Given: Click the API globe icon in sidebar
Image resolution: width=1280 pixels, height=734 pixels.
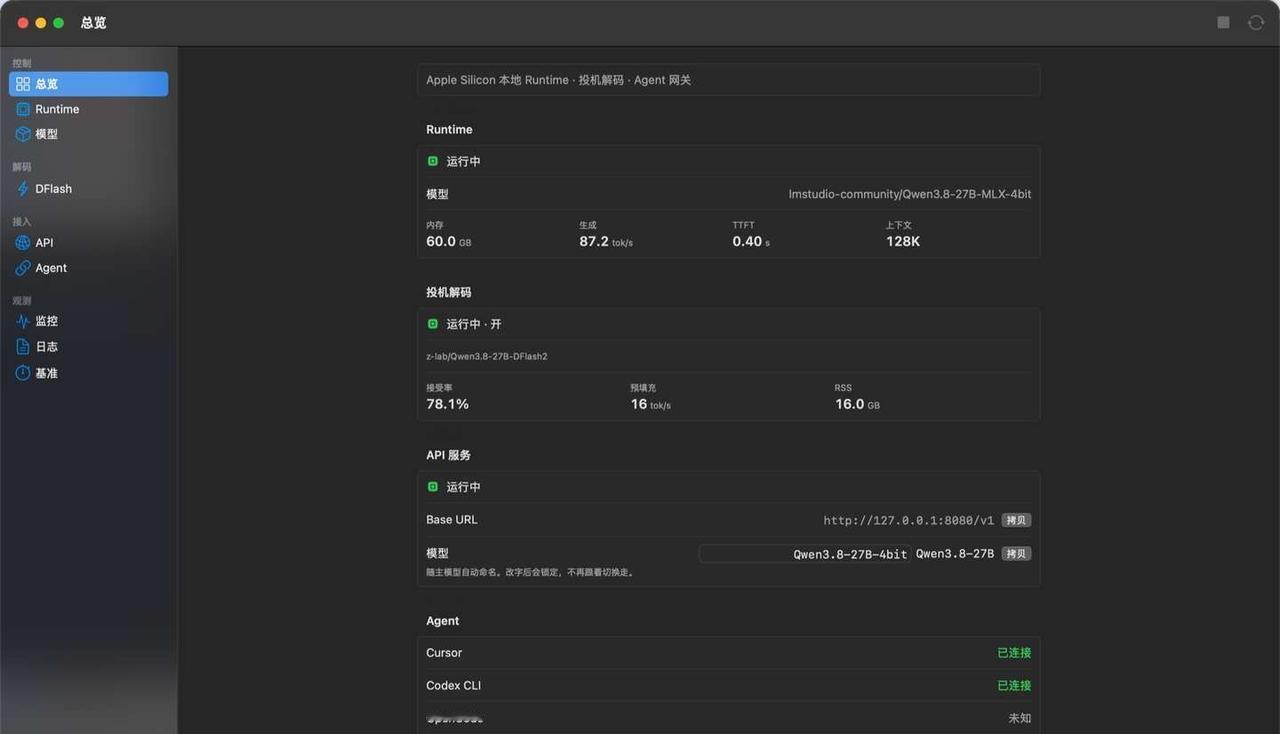Looking at the screenshot, I should [x=23, y=243].
